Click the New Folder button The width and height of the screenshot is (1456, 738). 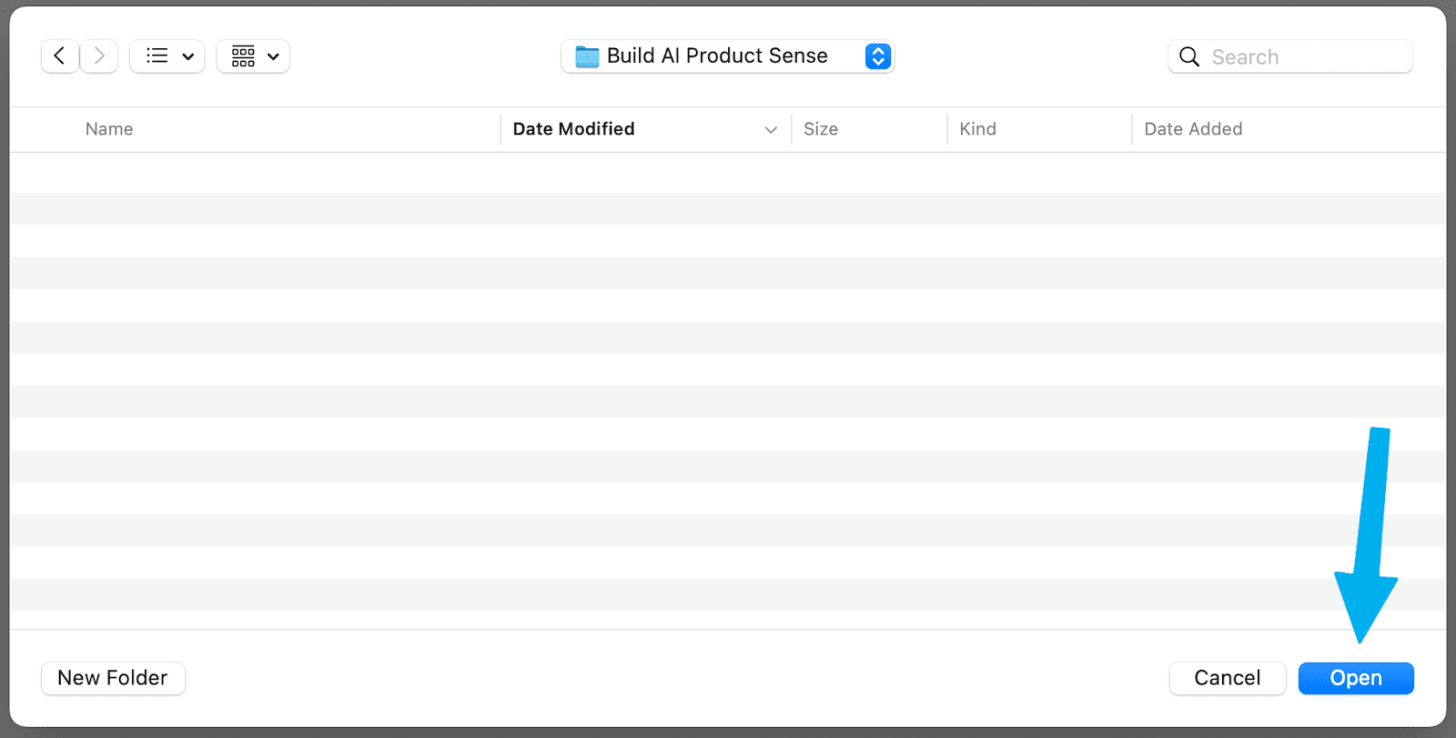click(113, 678)
